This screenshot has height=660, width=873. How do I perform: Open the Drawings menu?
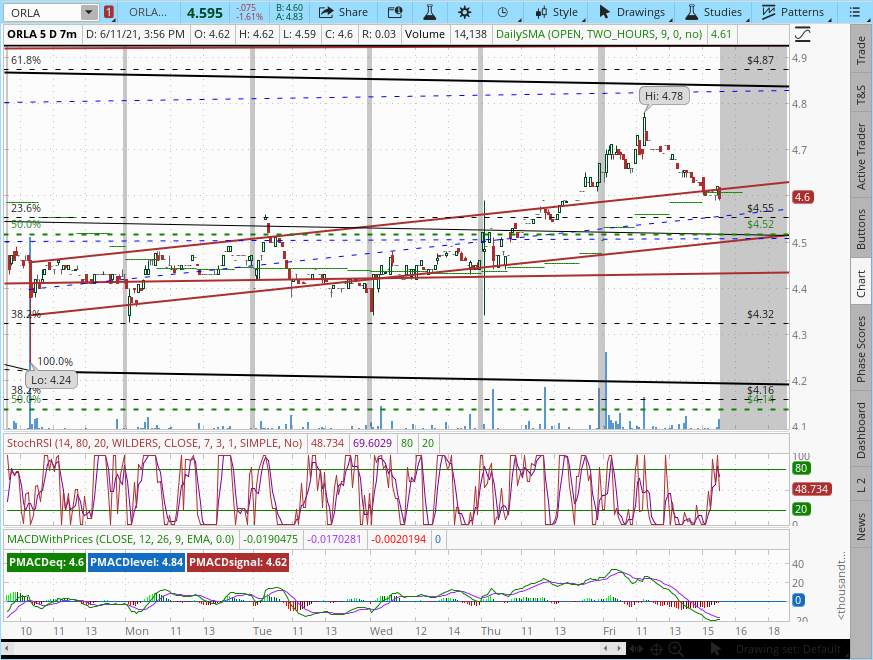[x=631, y=12]
